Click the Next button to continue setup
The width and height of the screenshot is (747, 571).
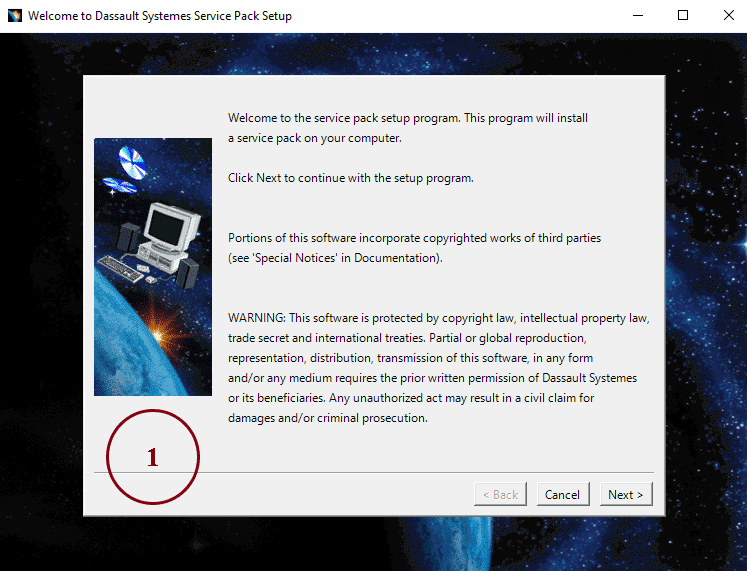(626, 494)
